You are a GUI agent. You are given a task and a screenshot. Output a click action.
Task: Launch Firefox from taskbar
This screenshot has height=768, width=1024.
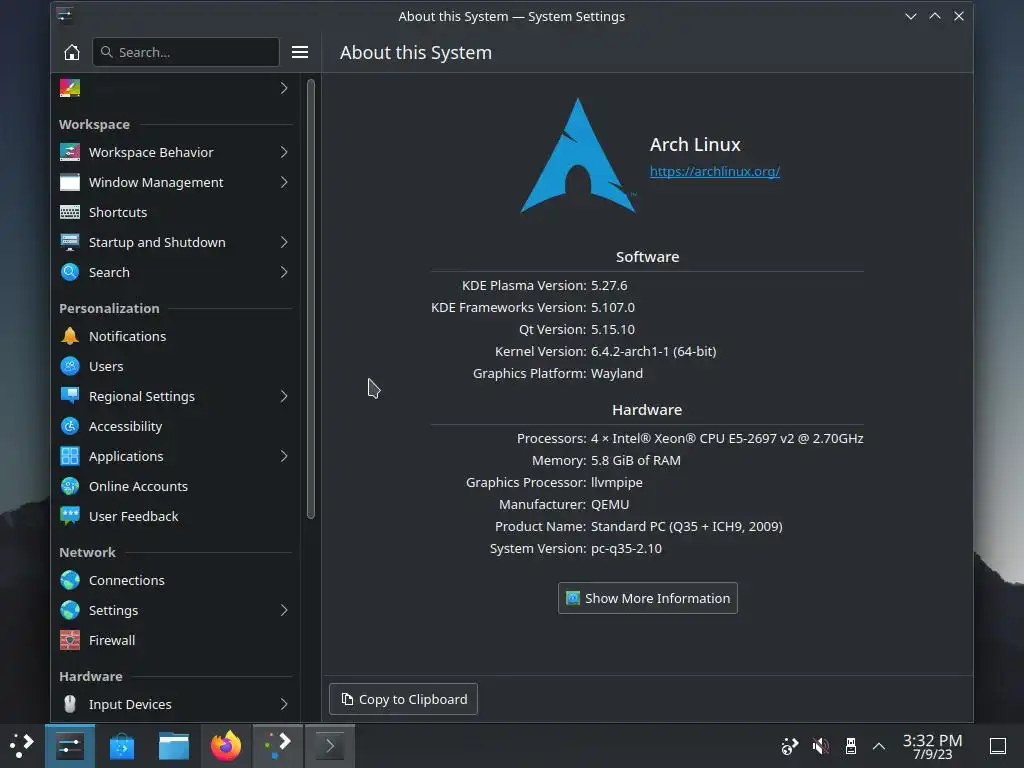pos(226,746)
